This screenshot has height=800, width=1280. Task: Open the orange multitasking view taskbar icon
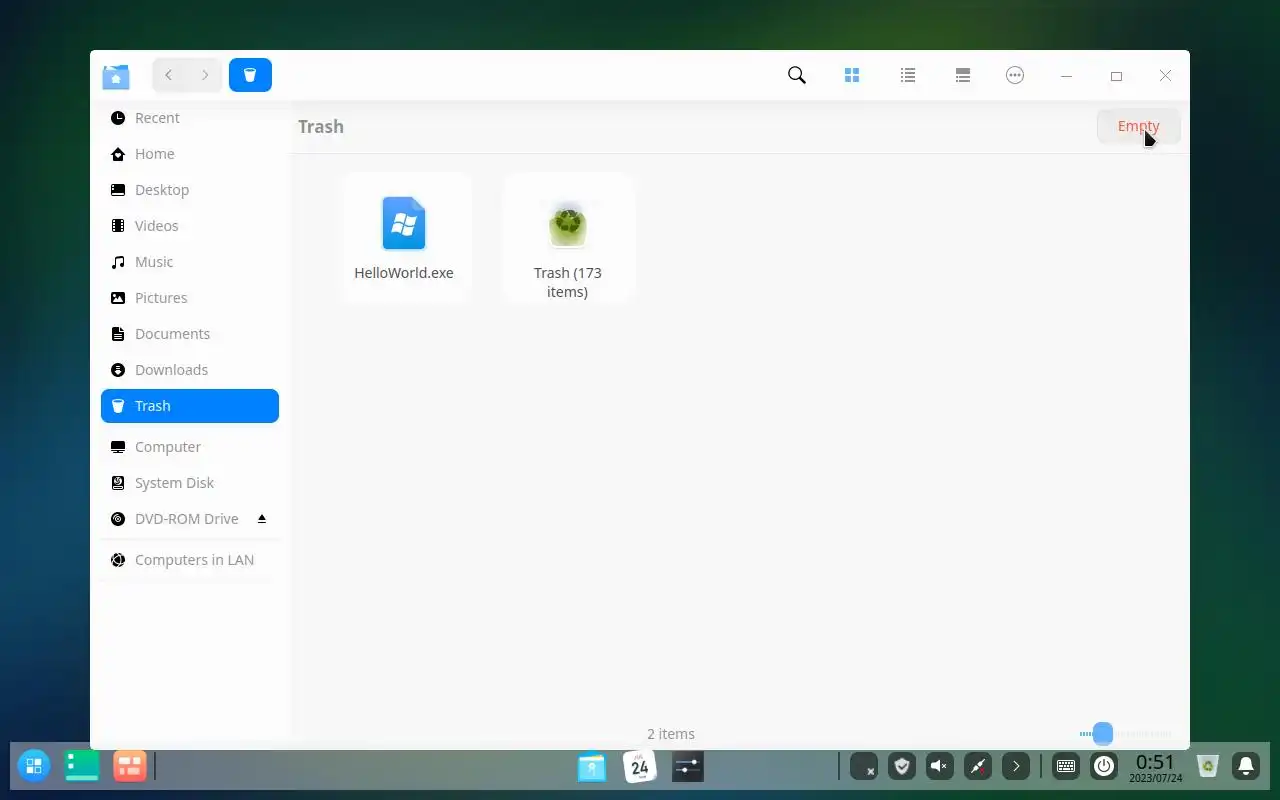130,767
